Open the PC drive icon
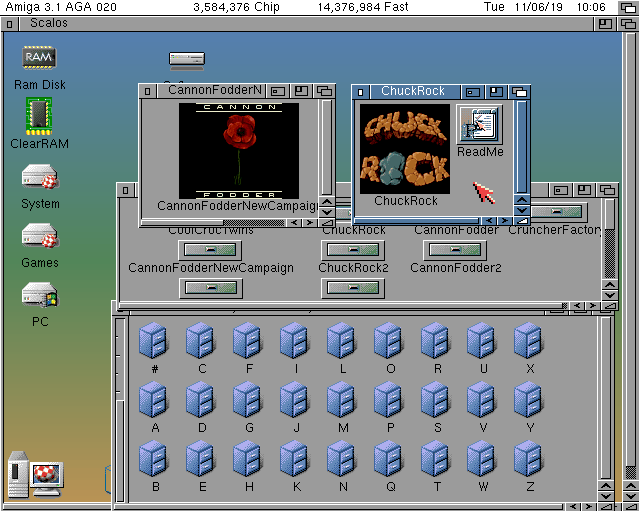Viewport: 639px width, 511px height. tap(40, 294)
